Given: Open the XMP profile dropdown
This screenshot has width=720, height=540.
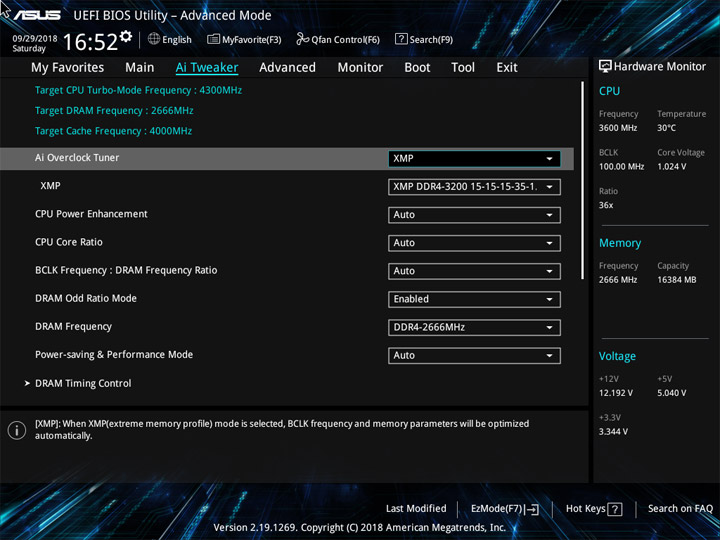Looking at the screenshot, I should point(474,187).
